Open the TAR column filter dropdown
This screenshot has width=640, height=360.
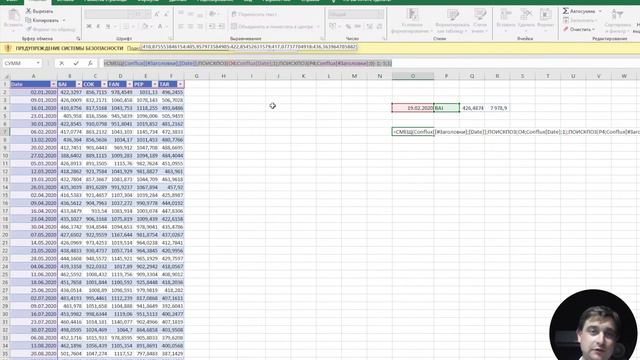(180, 84)
